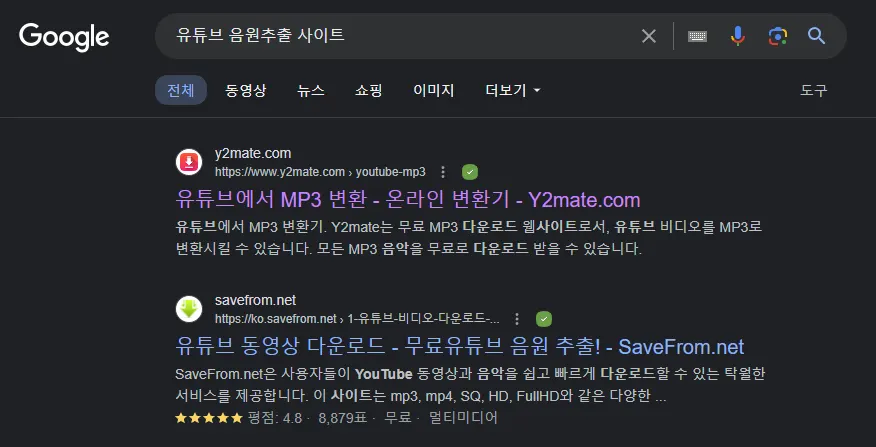Select the 전체 tab

181,91
